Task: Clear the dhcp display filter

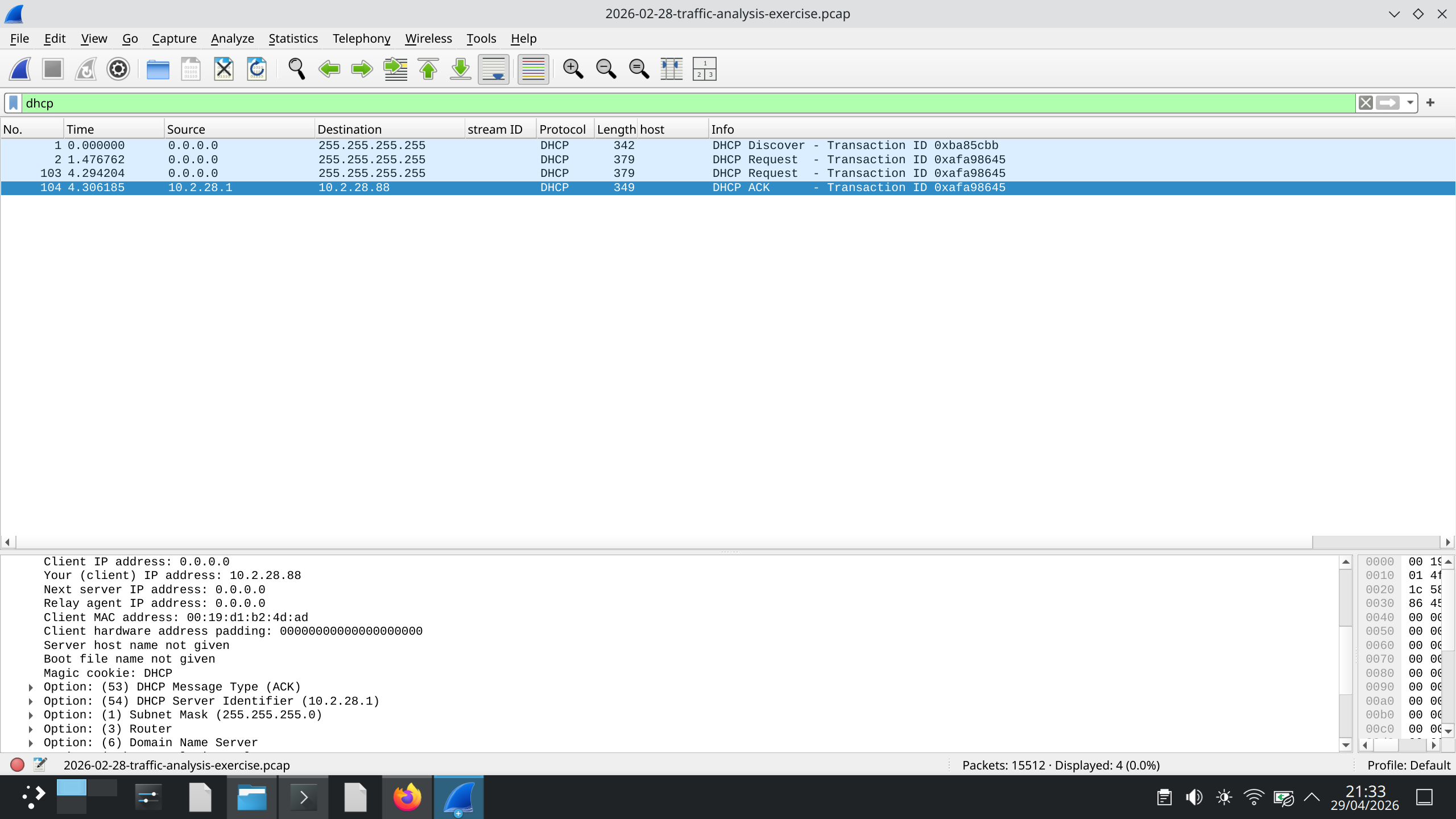Action: (x=1366, y=103)
